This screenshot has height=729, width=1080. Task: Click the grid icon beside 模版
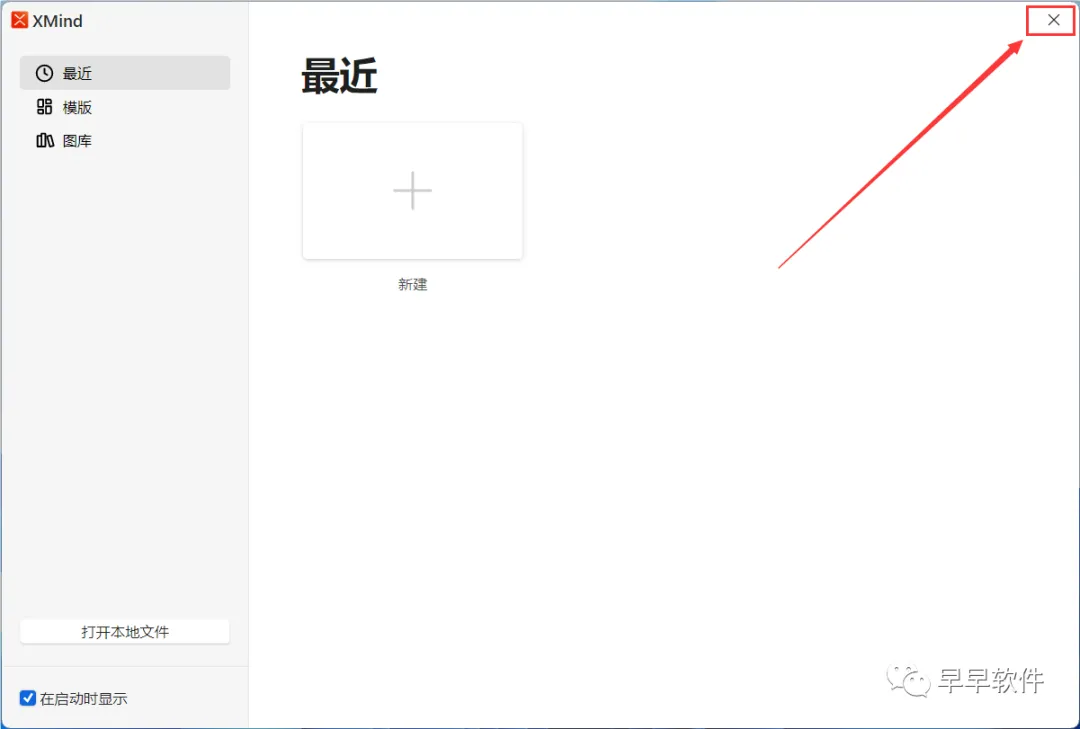click(x=44, y=107)
